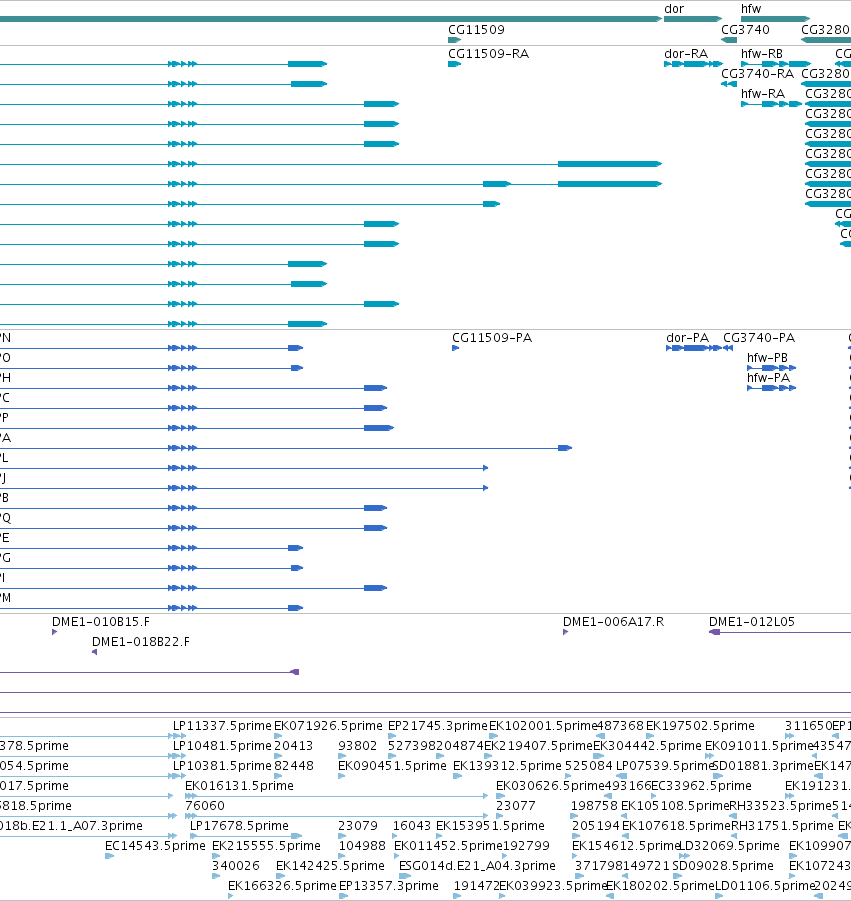Select the 205194 EST label

[x=596, y=826]
